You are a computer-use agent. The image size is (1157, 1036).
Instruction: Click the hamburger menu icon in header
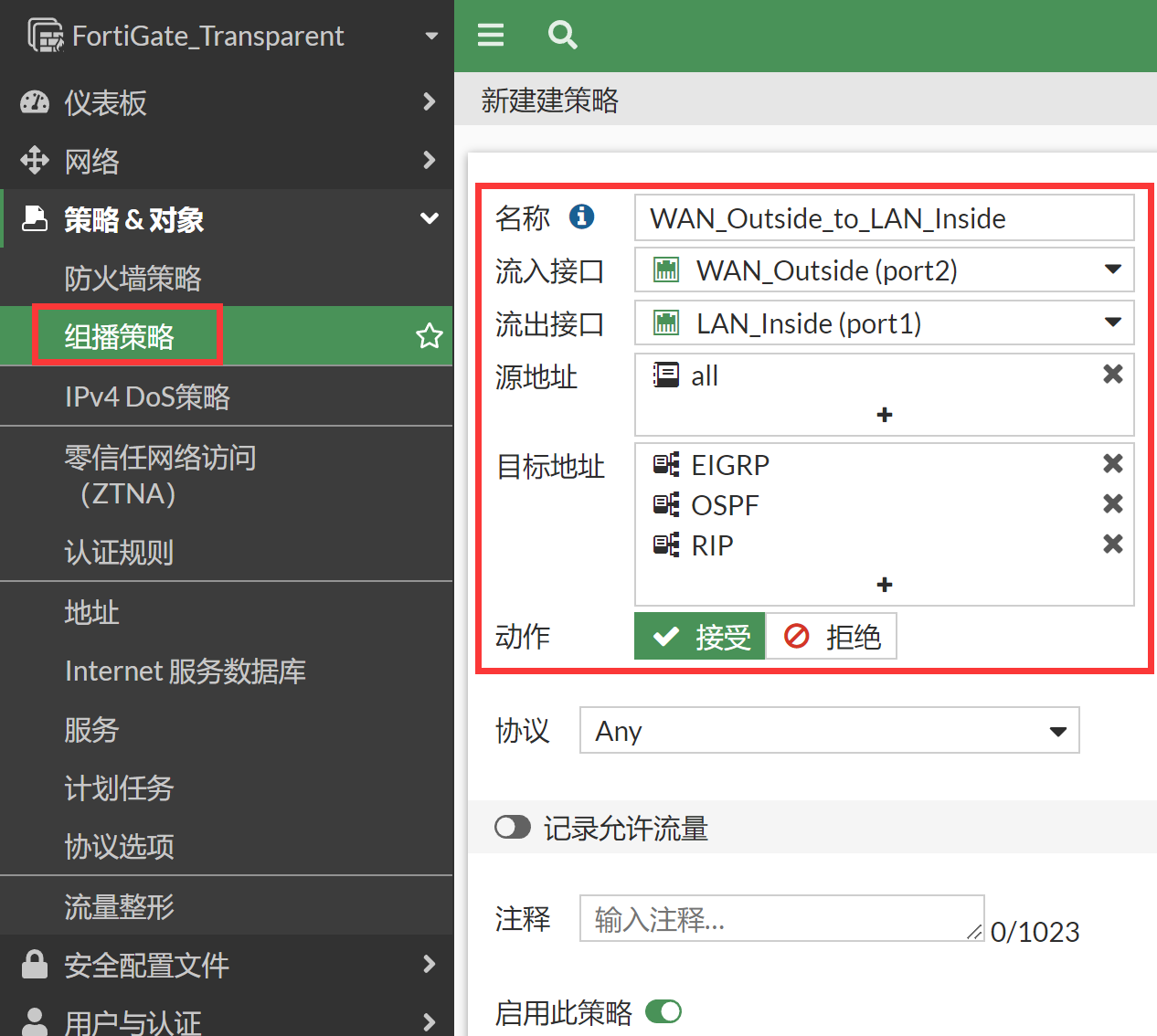[491, 36]
